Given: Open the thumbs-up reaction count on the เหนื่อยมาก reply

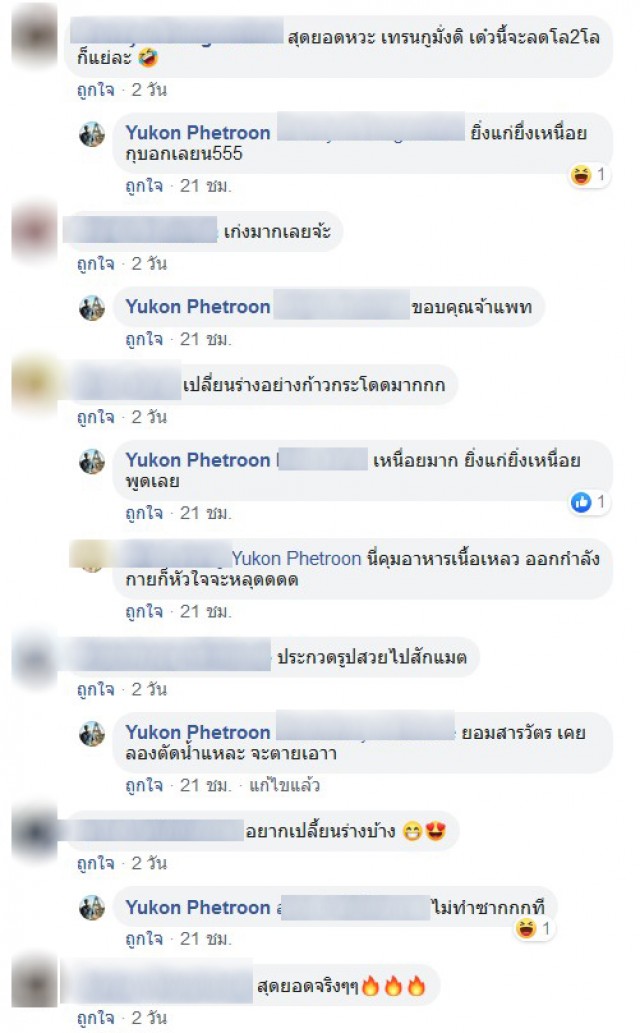Looking at the screenshot, I should click(589, 502).
